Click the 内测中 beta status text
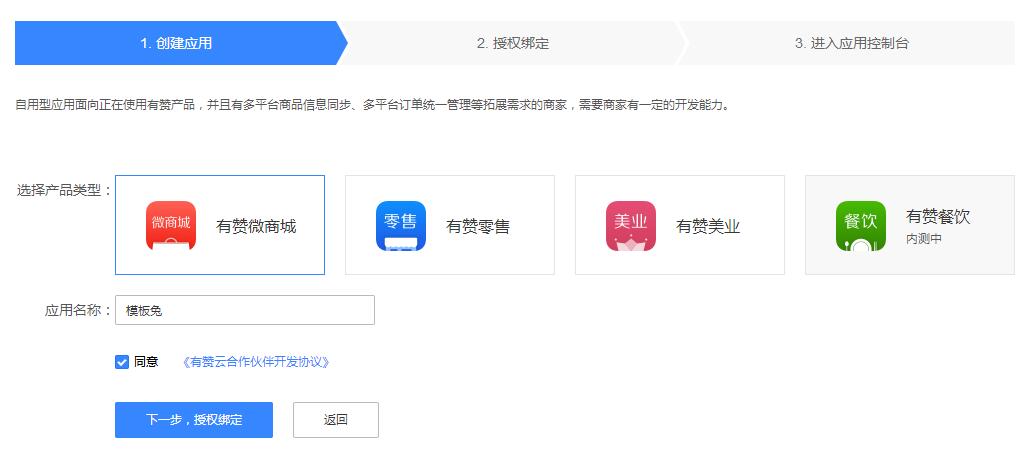This screenshot has height=457, width=1026. (924, 240)
